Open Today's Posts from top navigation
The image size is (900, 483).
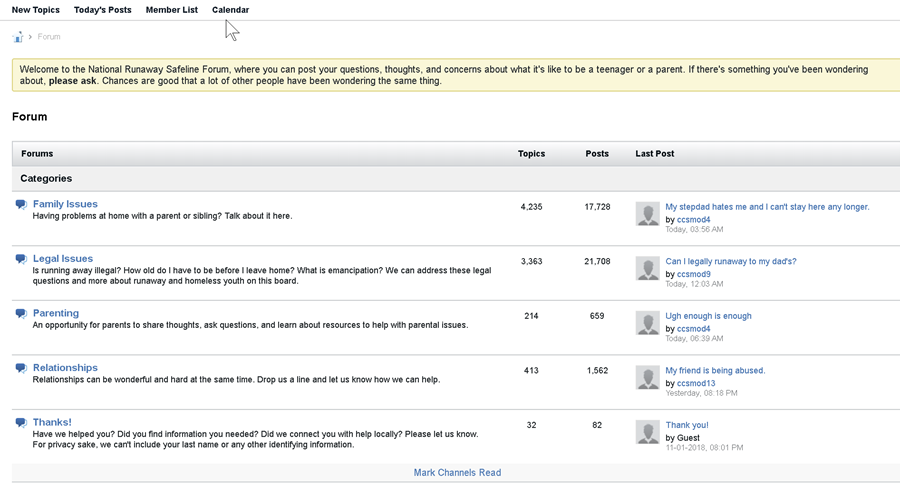[x=102, y=10]
